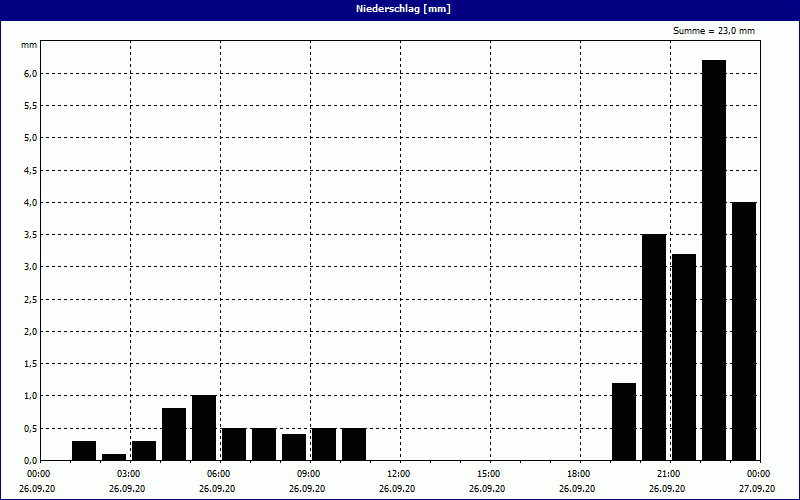Select the smallest bar of 0,1 mm
Viewport: 800px width, 500px height.
(x=114, y=457)
